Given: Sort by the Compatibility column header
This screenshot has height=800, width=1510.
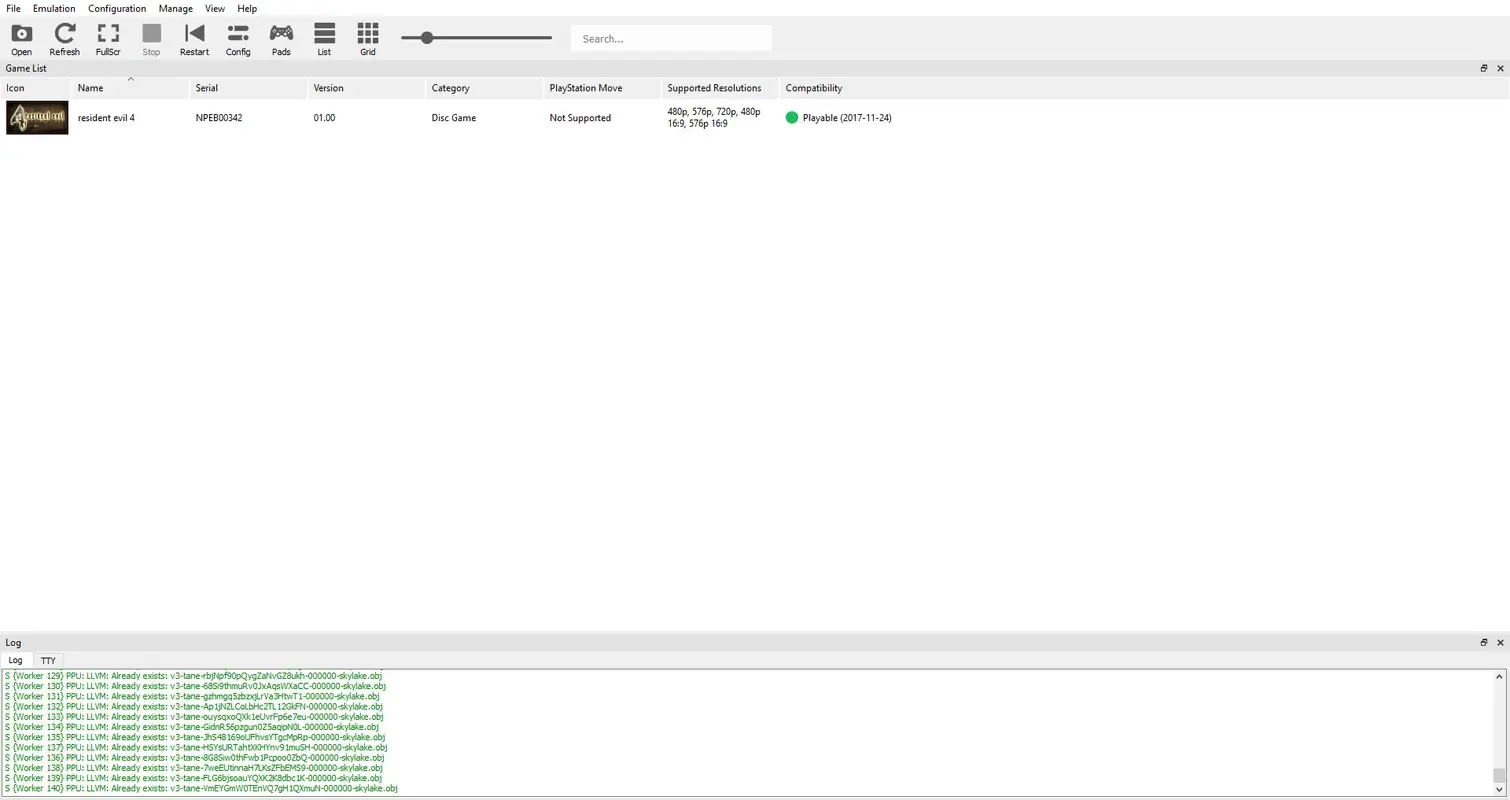Looking at the screenshot, I should [x=813, y=88].
